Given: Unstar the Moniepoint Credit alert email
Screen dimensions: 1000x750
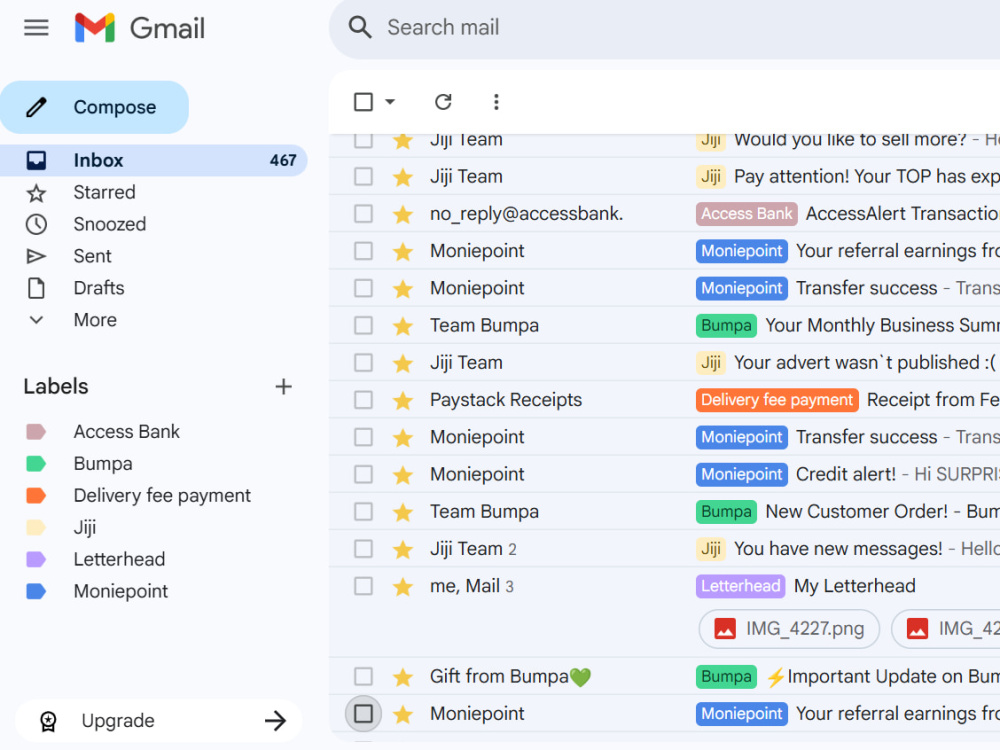Looking at the screenshot, I should (x=402, y=475).
